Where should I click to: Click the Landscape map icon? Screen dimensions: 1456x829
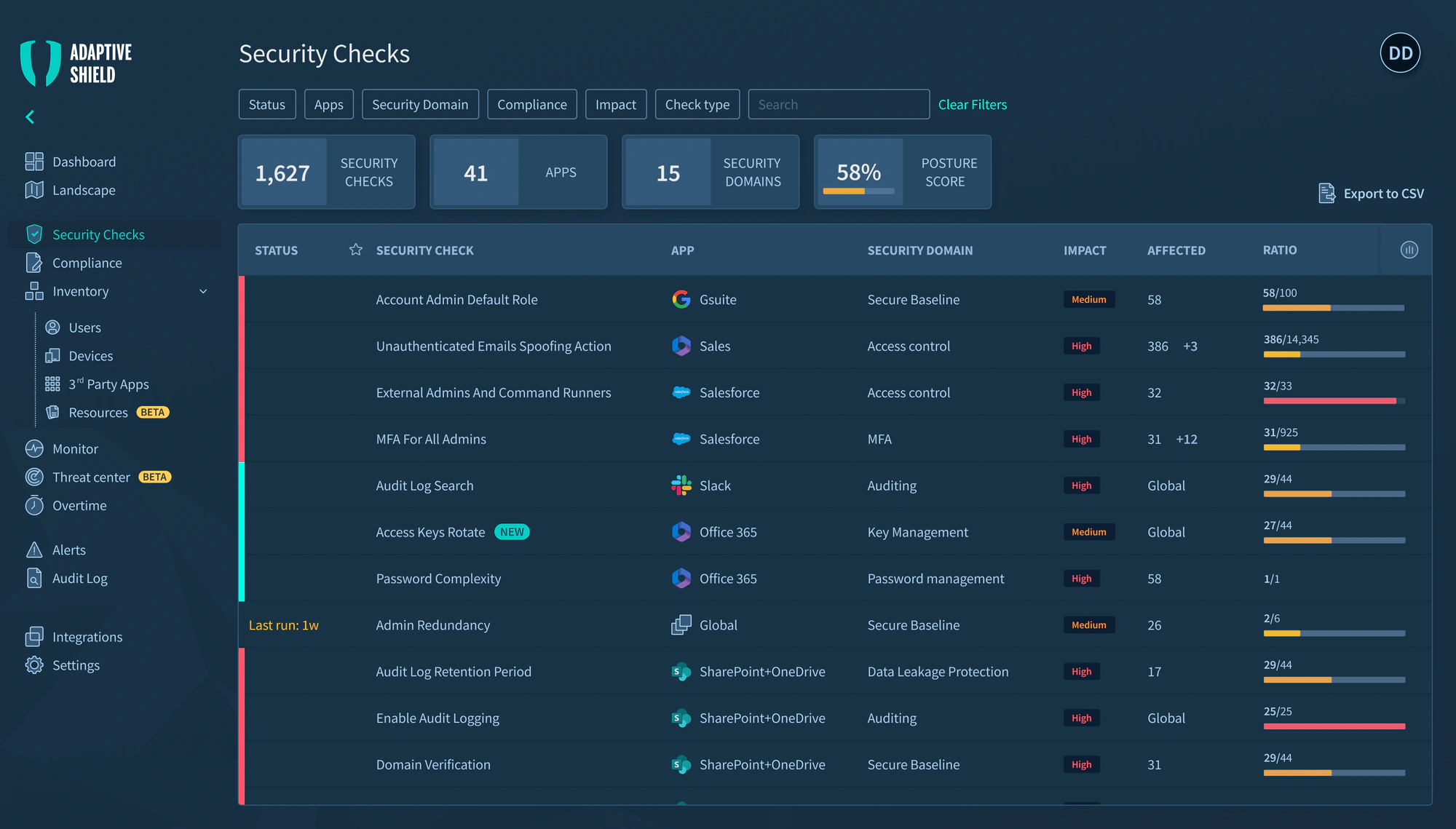[34, 190]
